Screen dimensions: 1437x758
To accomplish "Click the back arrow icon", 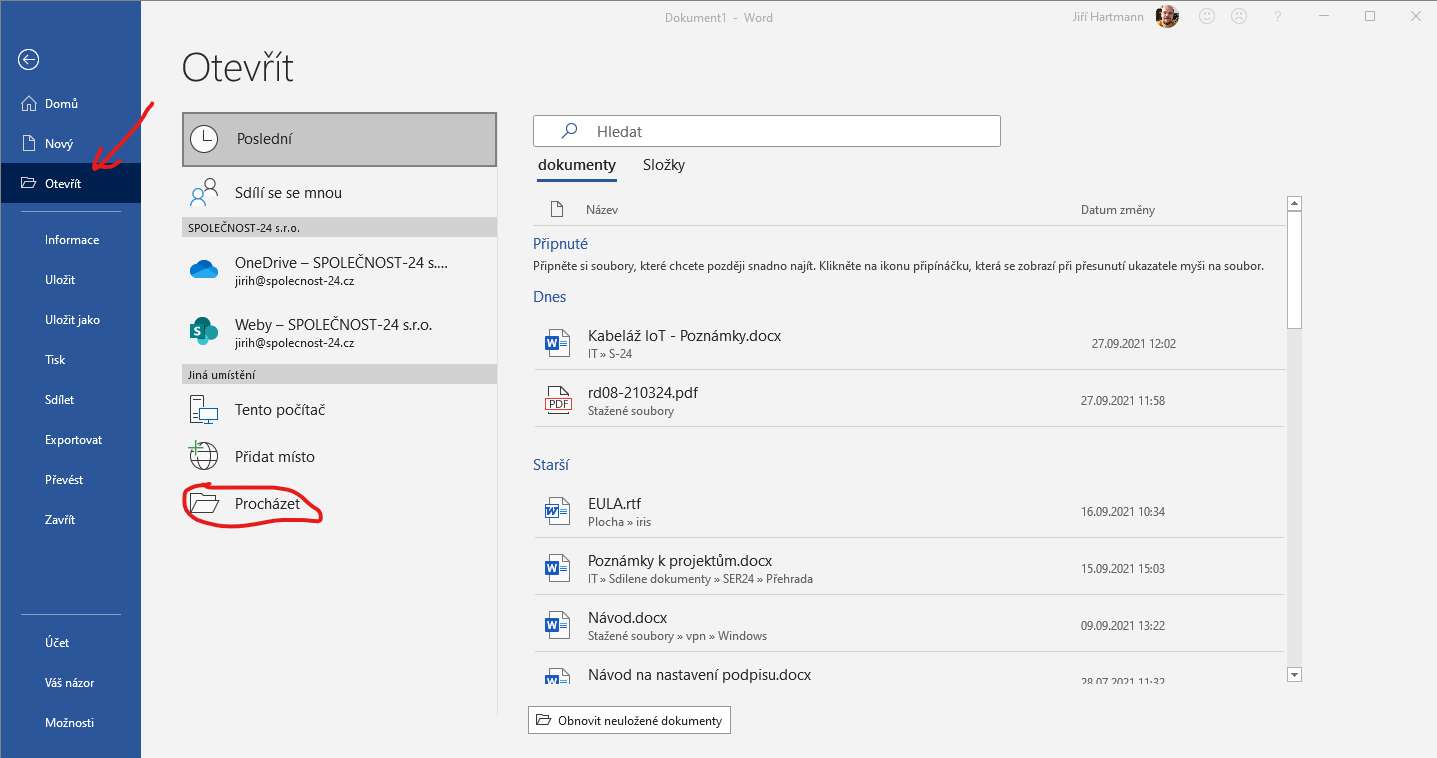I will (28, 60).
